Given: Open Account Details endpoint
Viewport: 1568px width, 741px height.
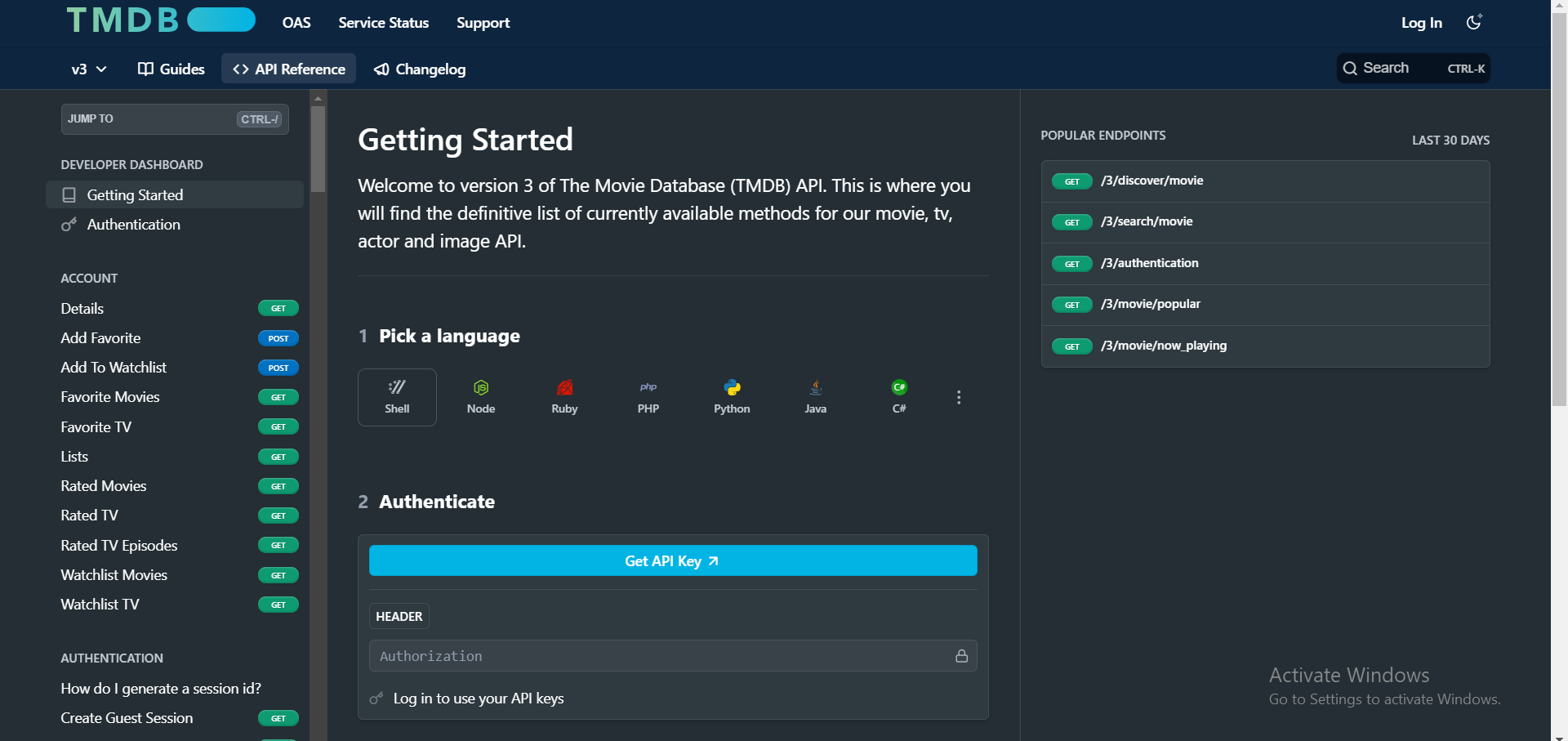Looking at the screenshot, I should coord(180,308).
